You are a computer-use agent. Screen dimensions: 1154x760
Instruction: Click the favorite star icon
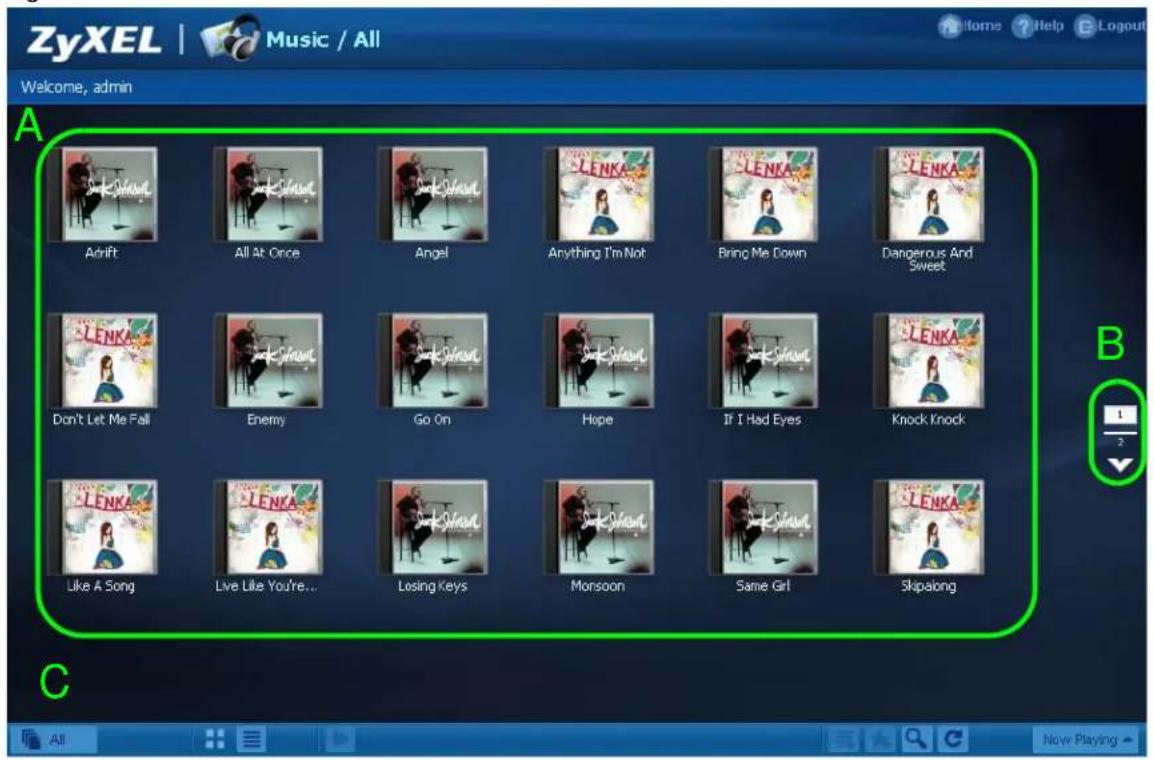[879, 739]
